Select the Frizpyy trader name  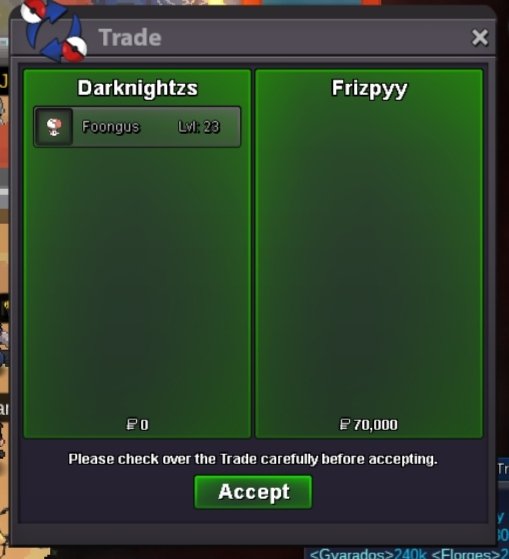369,89
